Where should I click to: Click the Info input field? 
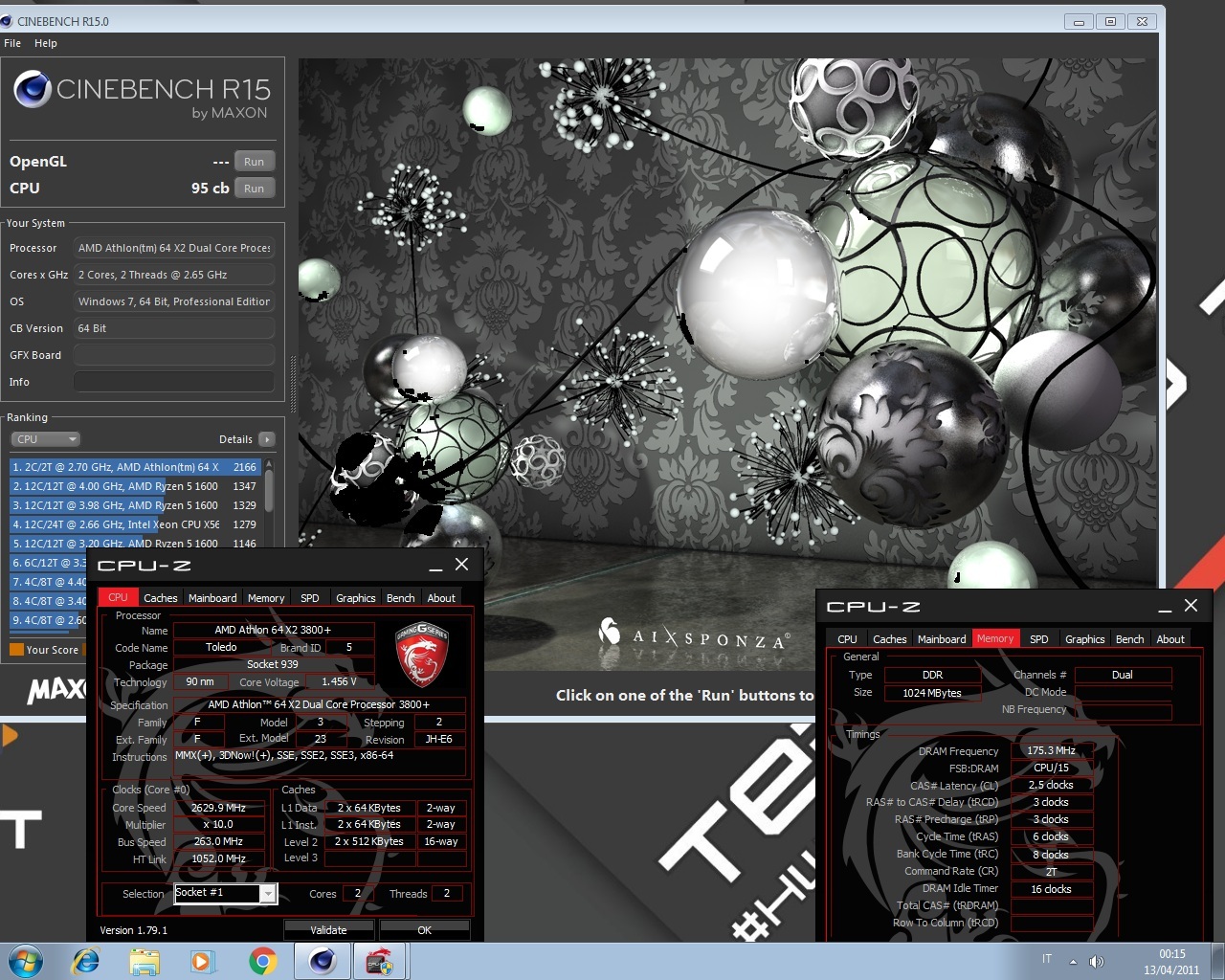174,382
